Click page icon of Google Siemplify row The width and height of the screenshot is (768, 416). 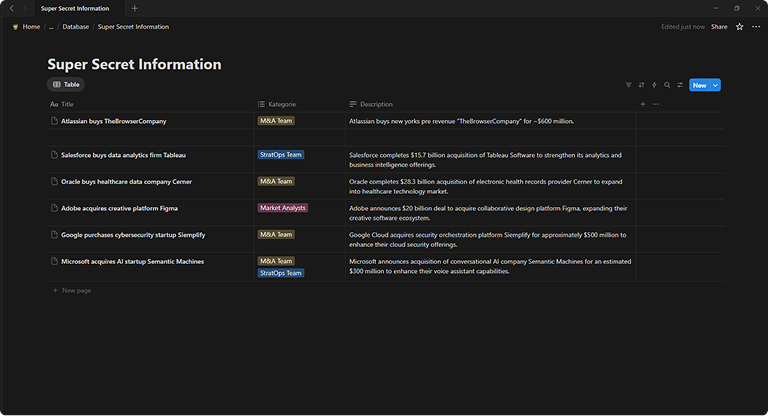click(x=54, y=235)
